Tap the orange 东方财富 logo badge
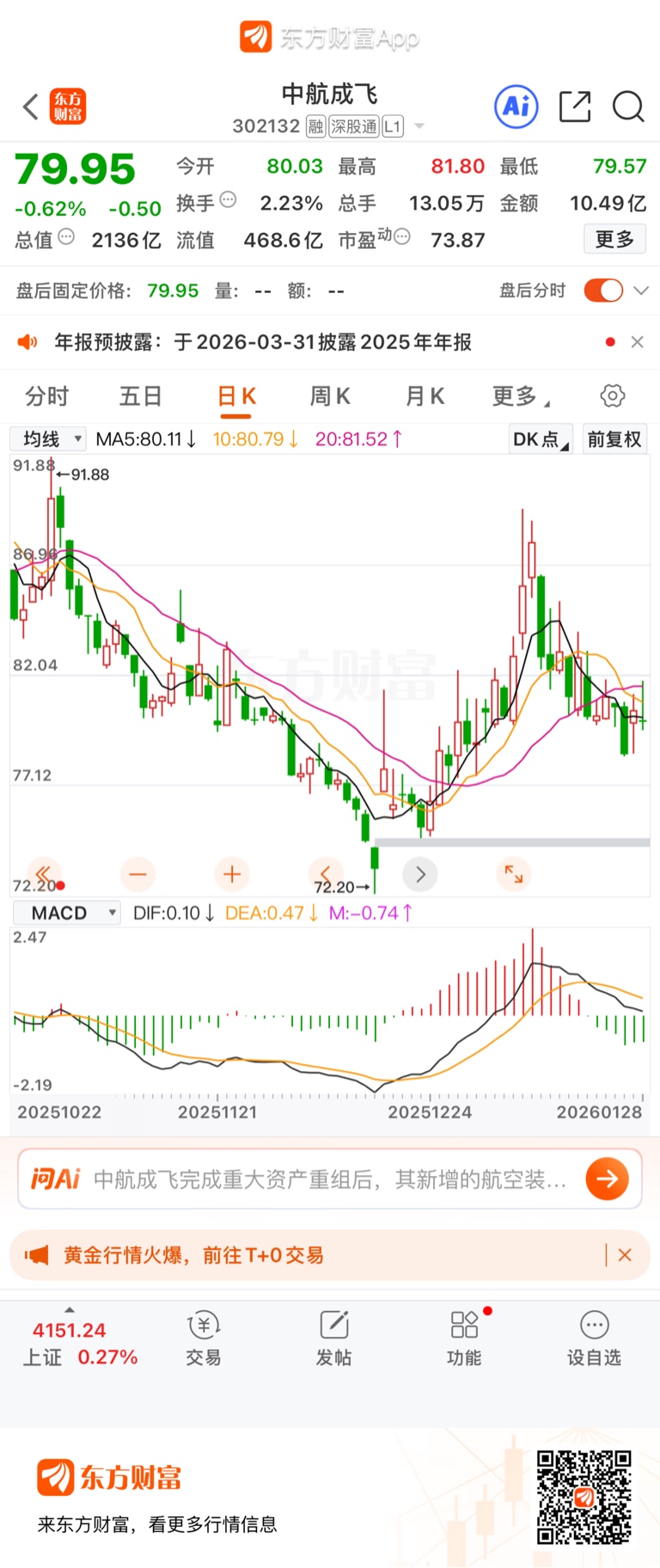 68,107
